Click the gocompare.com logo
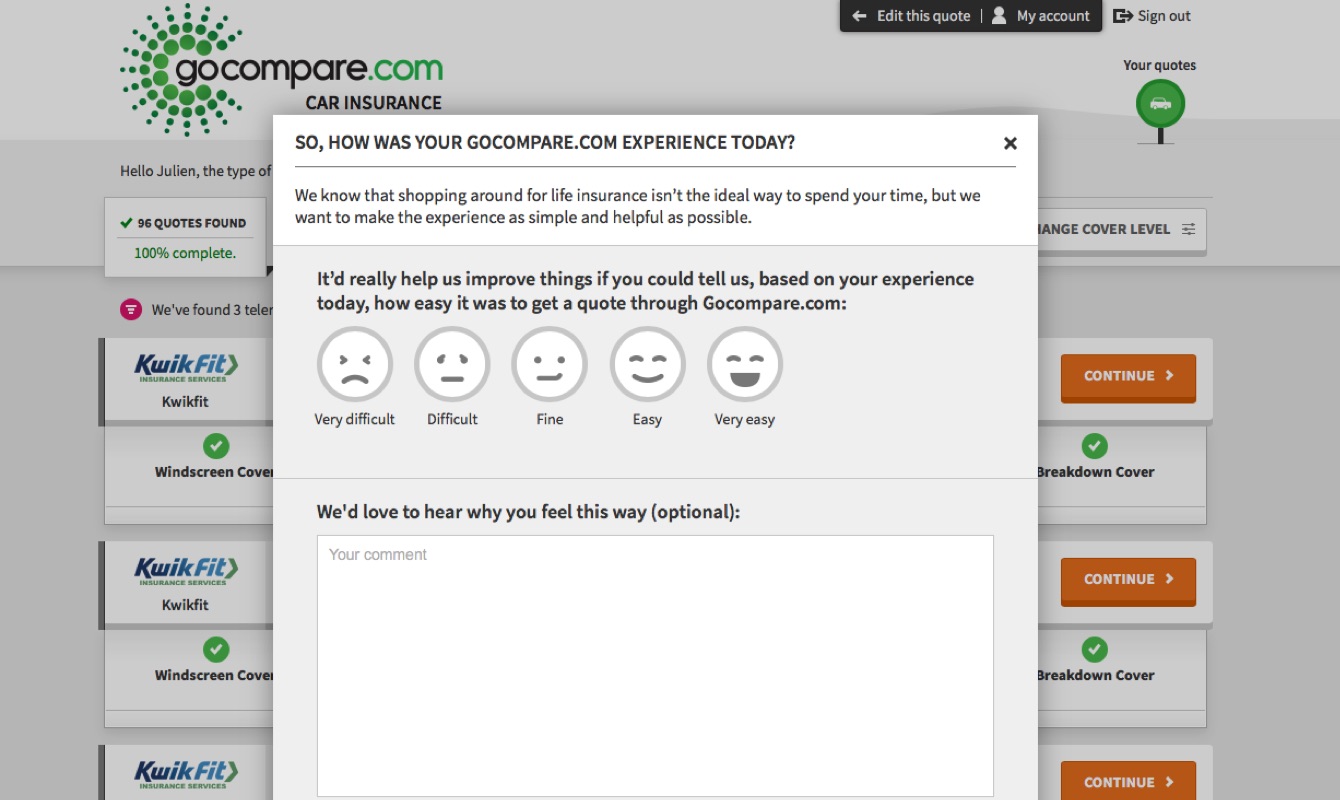Viewport: 1340px width, 800px height. [x=281, y=70]
